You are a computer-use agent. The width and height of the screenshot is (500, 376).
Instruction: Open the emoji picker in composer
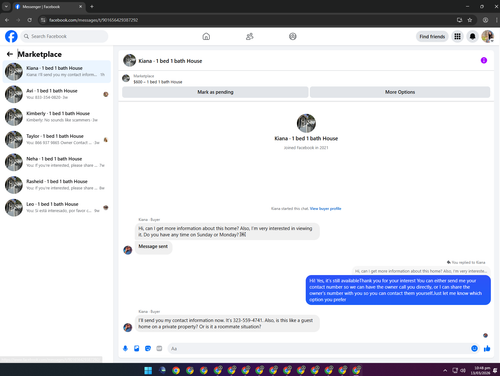(474, 348)
